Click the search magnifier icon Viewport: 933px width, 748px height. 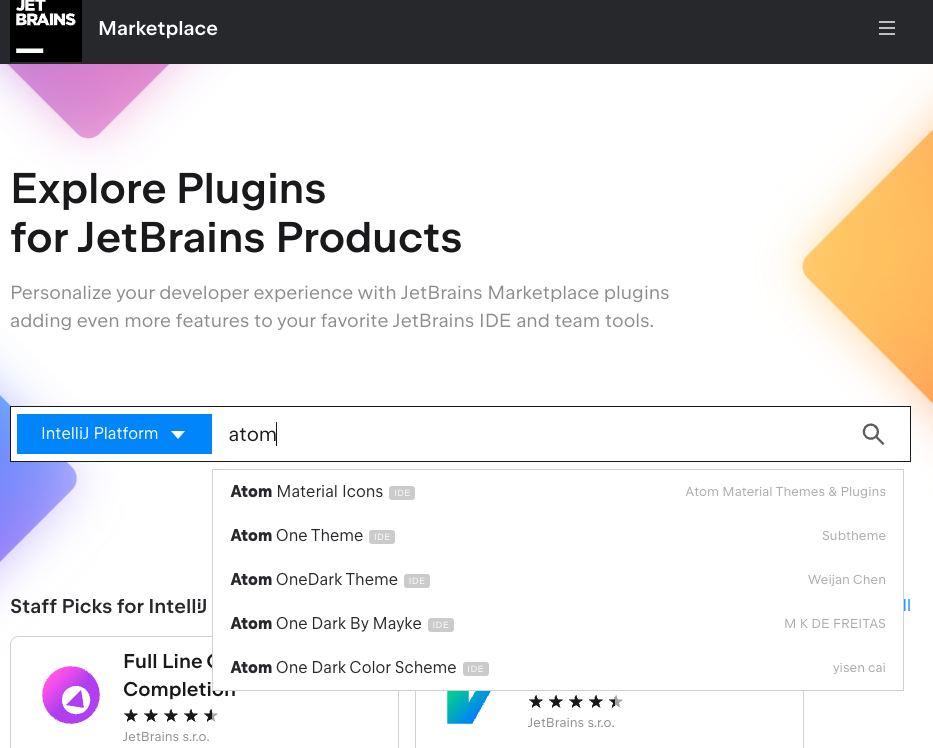coord(873,434)
